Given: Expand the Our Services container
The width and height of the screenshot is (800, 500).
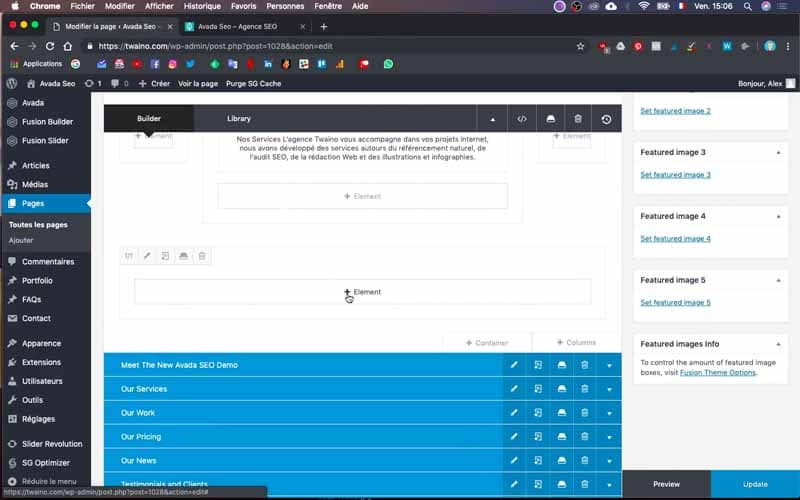Looking at the screenshot, I should click(609, 389).
